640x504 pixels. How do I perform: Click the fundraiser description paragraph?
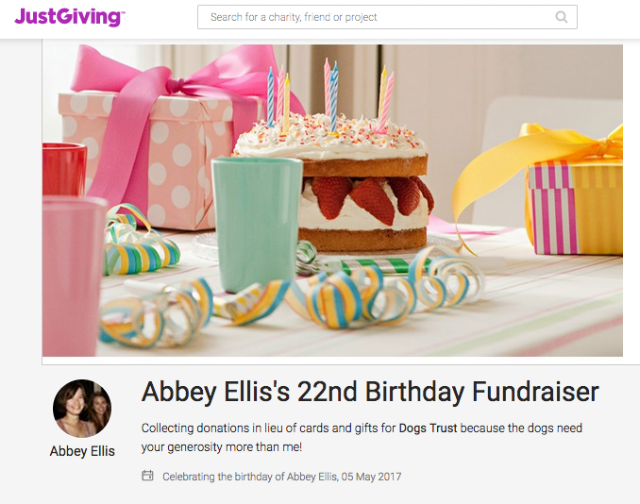(362, 437)
